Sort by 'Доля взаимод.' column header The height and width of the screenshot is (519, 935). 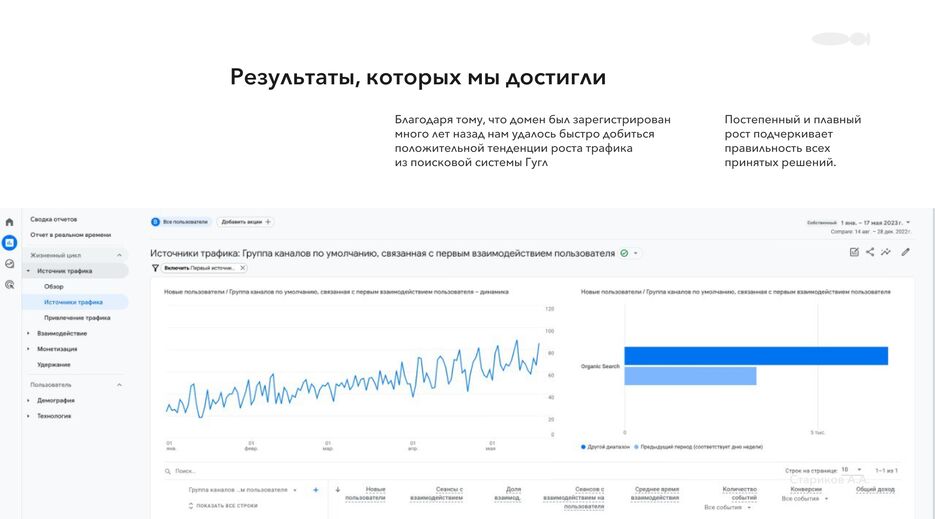(507, 493)
